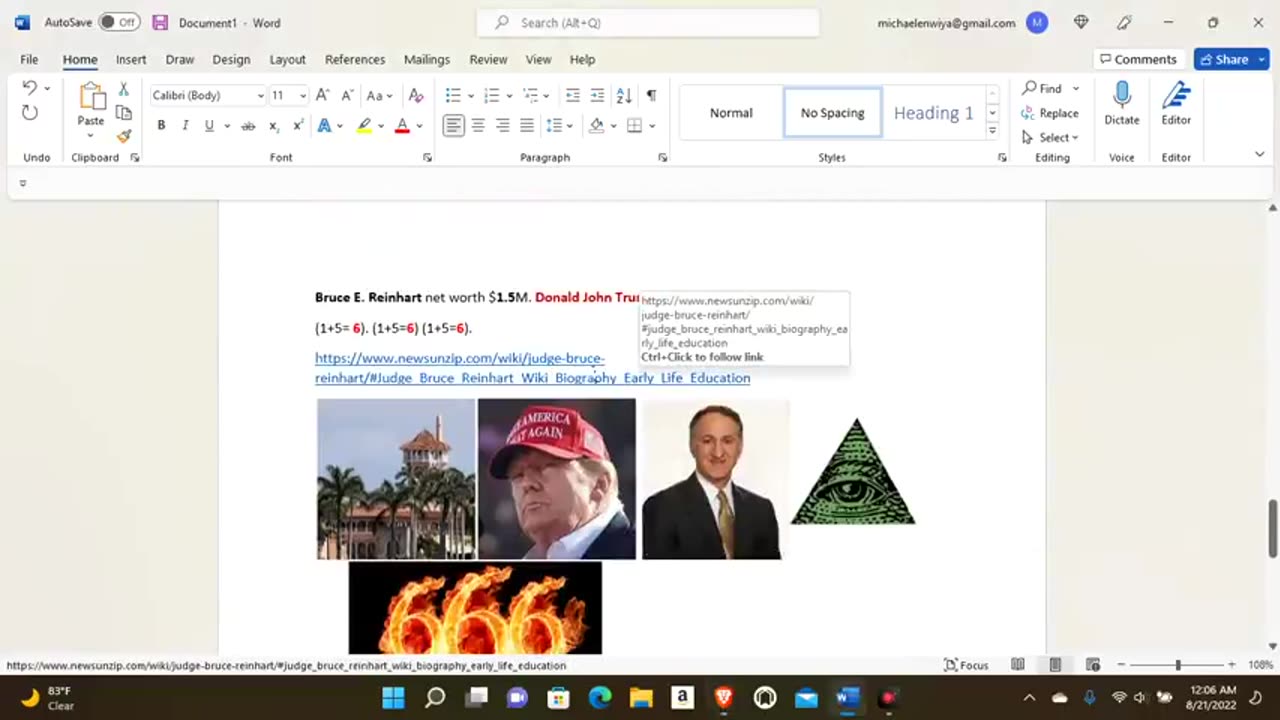Apply the Normal style

click(731, 113)
